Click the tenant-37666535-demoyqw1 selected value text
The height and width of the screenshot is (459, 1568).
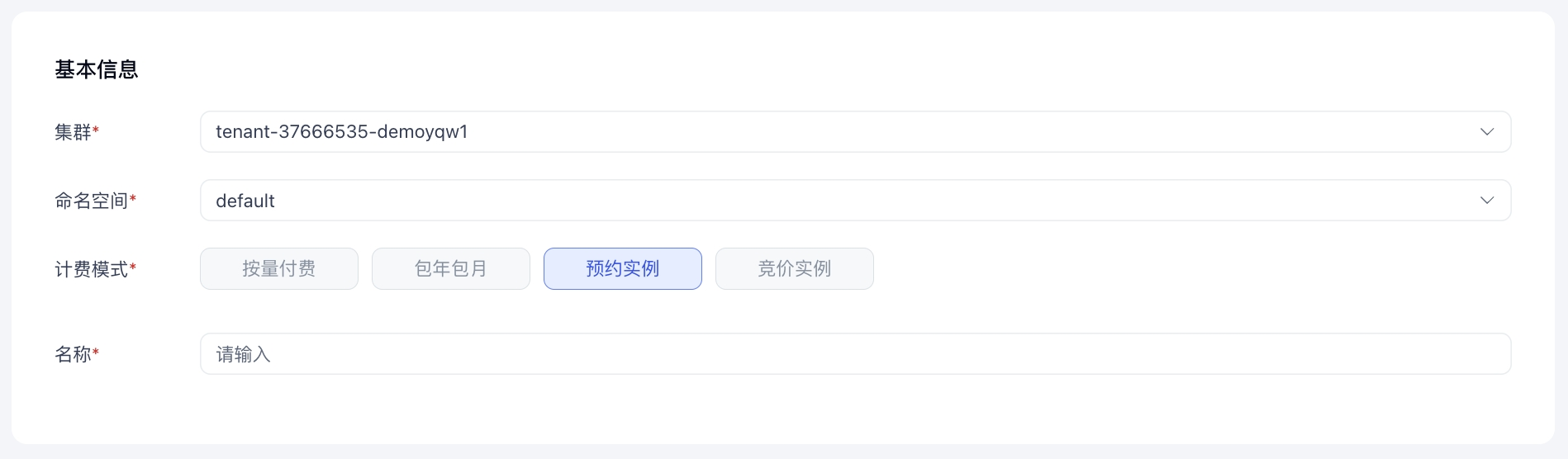click(x=342, y=132)
